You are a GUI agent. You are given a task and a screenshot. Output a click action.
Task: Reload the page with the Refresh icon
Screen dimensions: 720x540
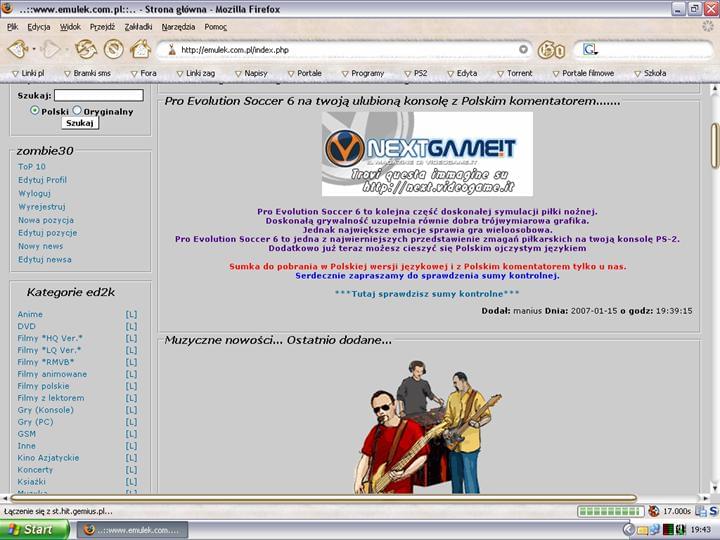point(86,49)
